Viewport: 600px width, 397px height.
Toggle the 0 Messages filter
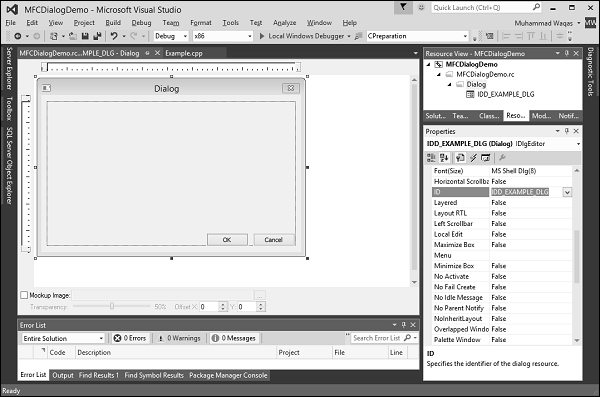pos(234,338)
